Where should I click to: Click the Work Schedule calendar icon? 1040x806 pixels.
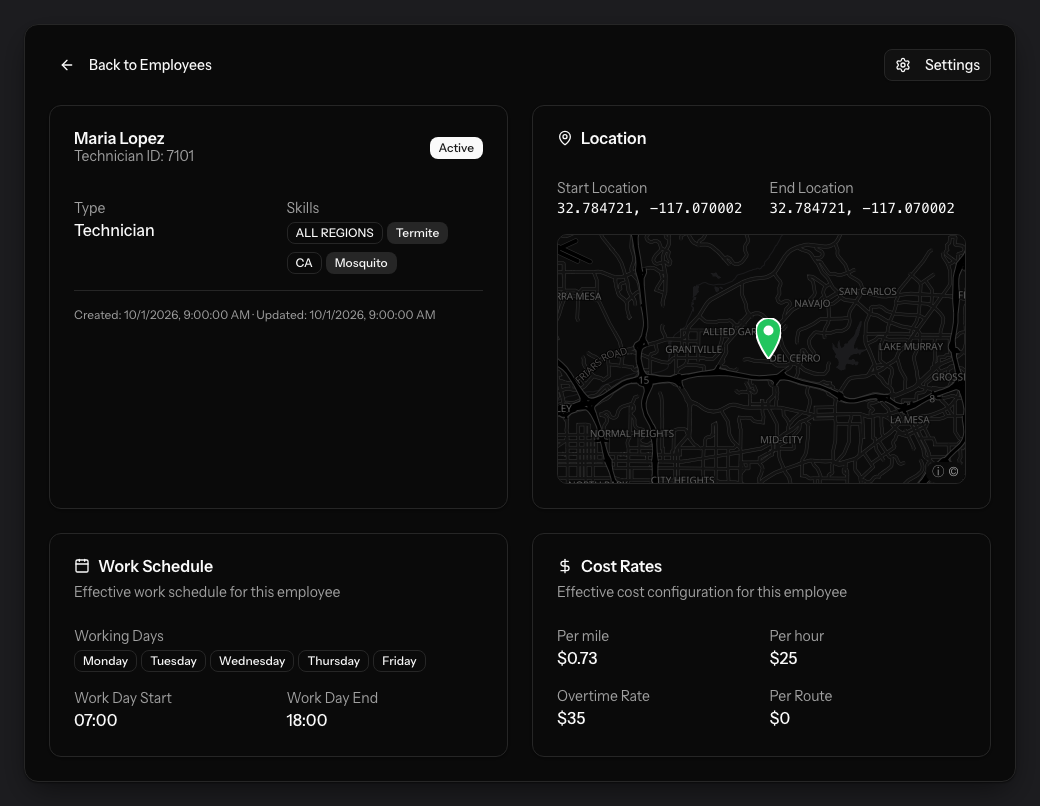(x=82, y=566)
